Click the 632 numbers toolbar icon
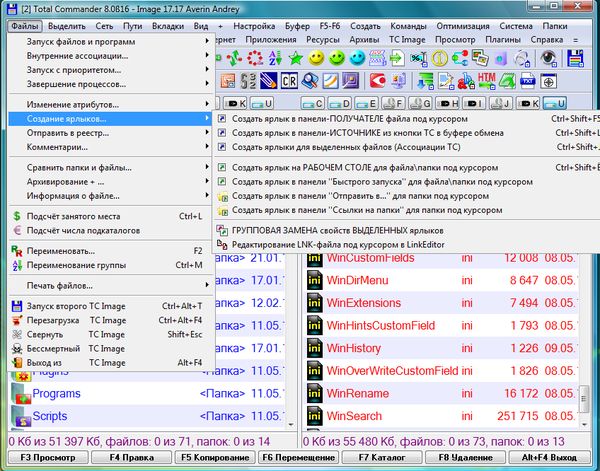 click(x=248, y=81)
